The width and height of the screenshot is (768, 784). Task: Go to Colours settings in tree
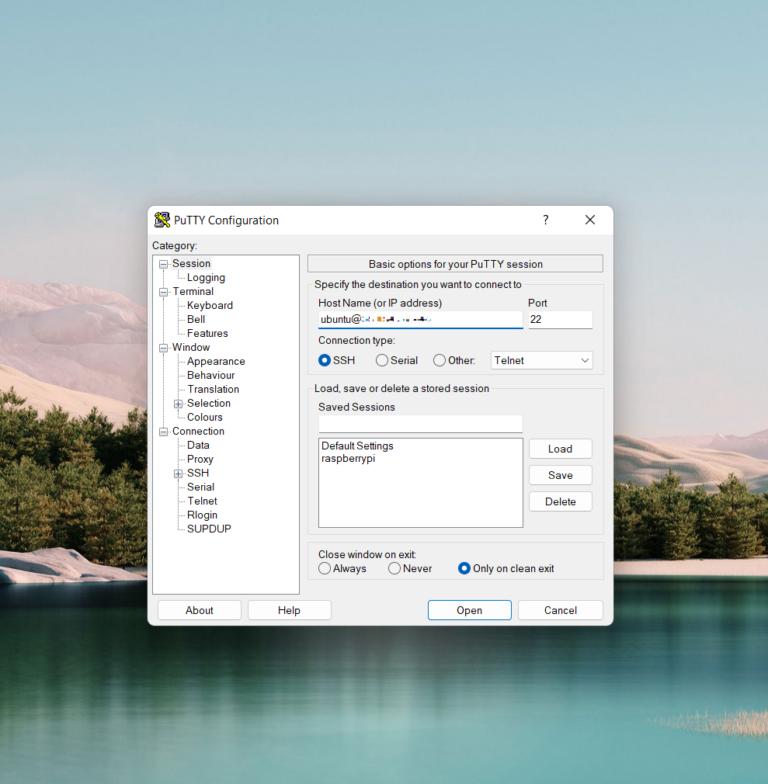coord(205,417)
